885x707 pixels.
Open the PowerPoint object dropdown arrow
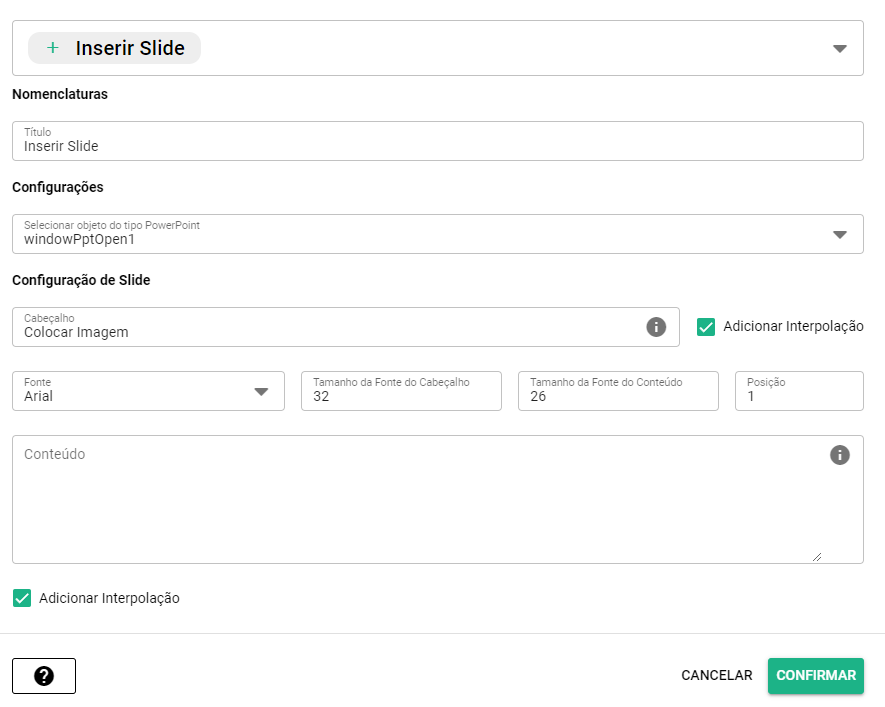(840, 234)
